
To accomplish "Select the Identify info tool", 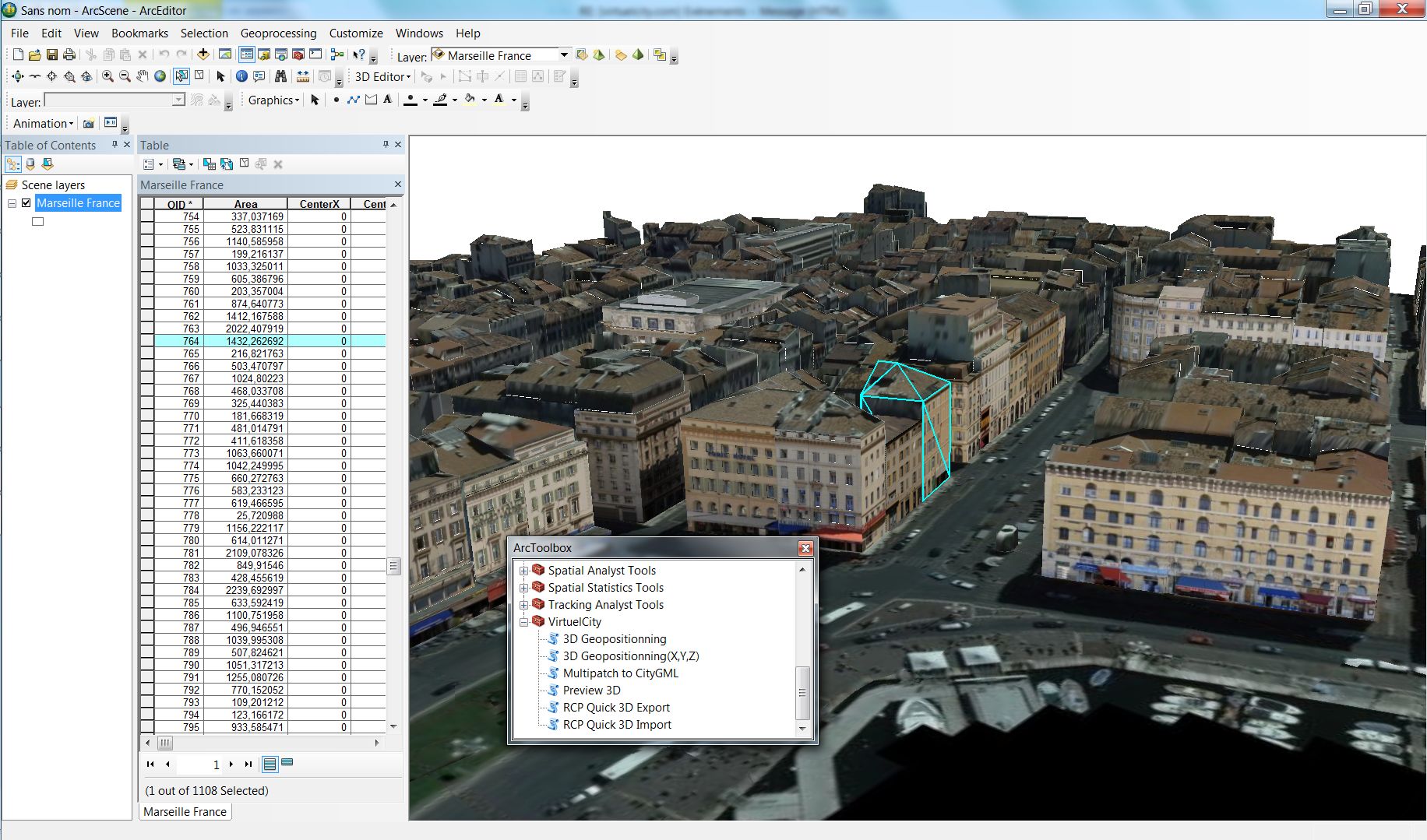I will click(x=241, y=76).
